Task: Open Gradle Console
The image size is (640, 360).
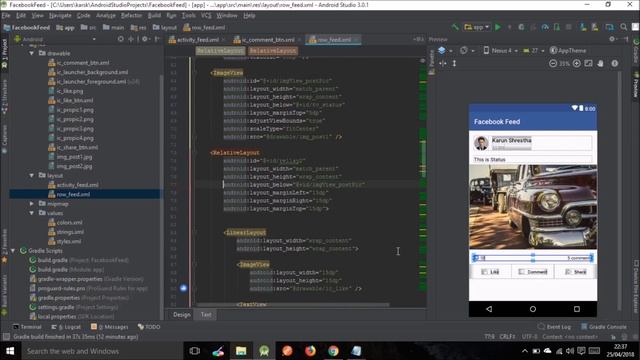Action: 604,327
